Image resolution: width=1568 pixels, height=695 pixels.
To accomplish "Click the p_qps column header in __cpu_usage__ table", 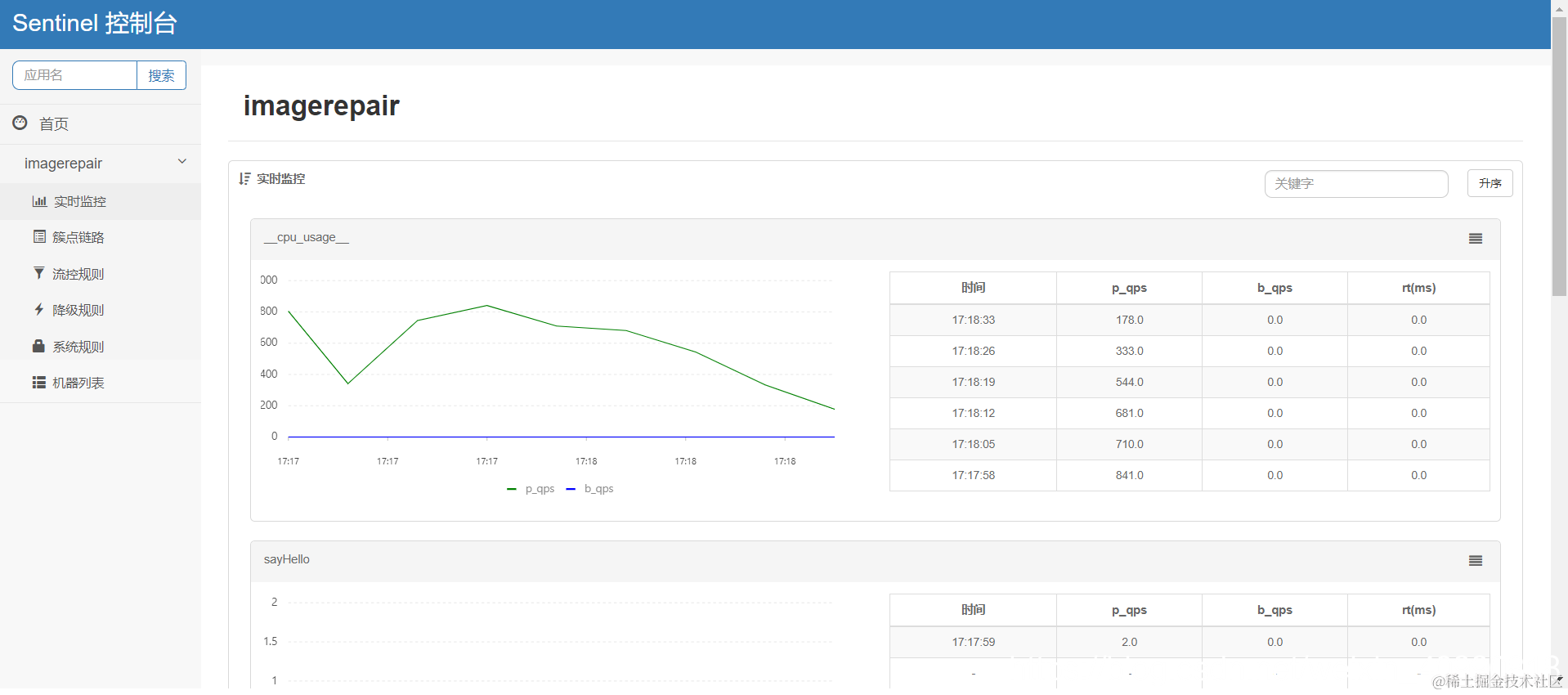I will tap(1129, 288).
